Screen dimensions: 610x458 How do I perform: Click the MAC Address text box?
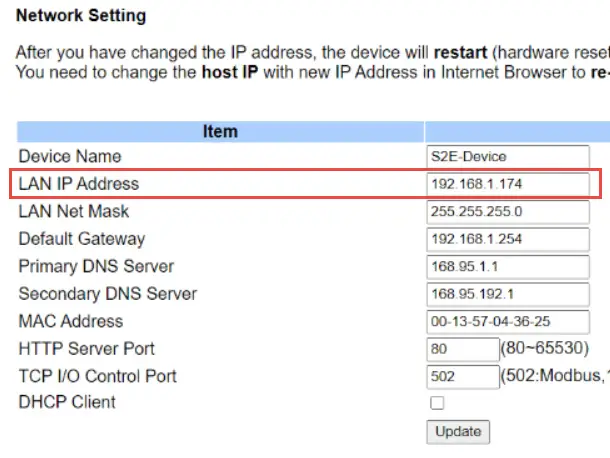(x=509, y=322)
